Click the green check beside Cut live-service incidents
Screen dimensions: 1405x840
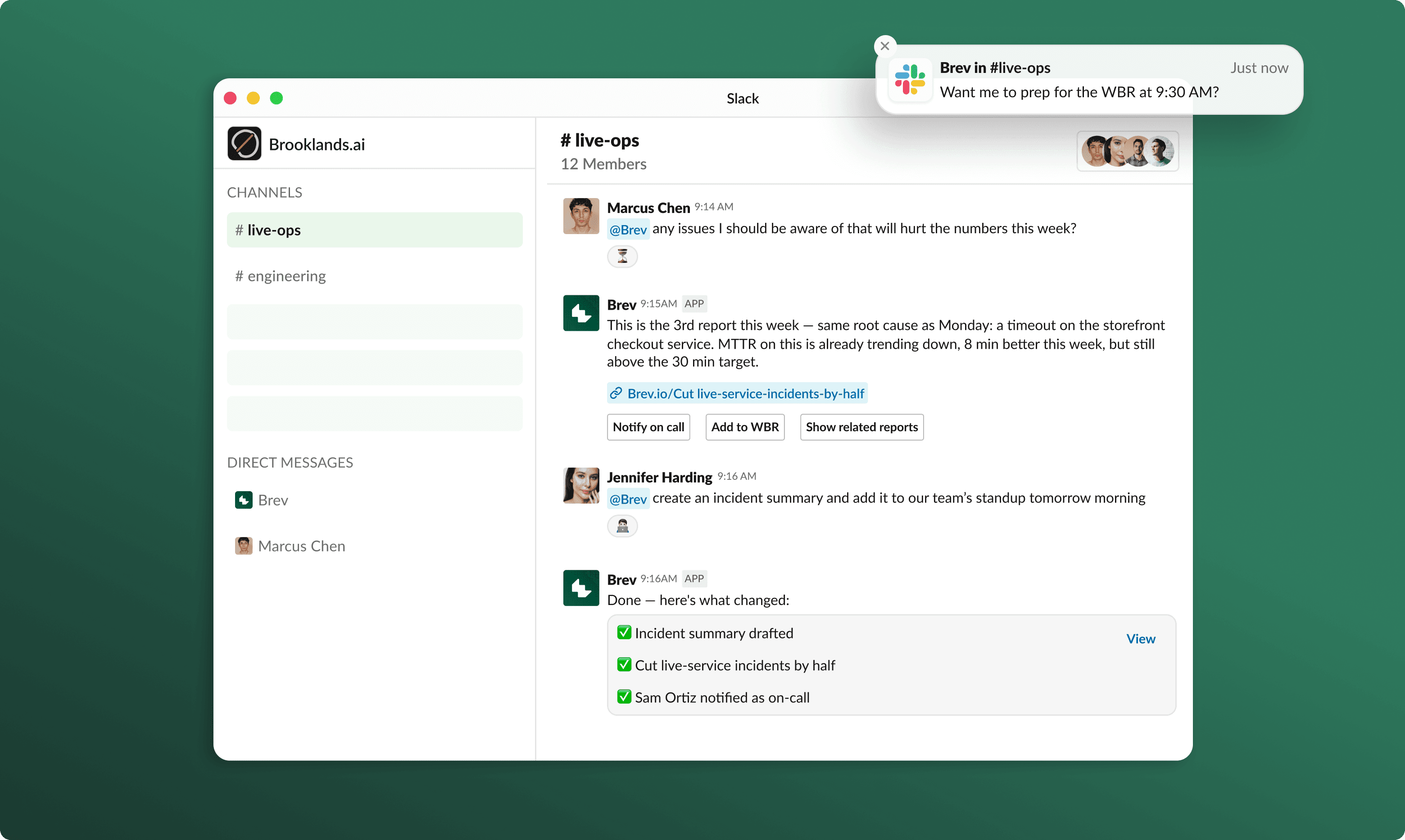click(624, 664)
